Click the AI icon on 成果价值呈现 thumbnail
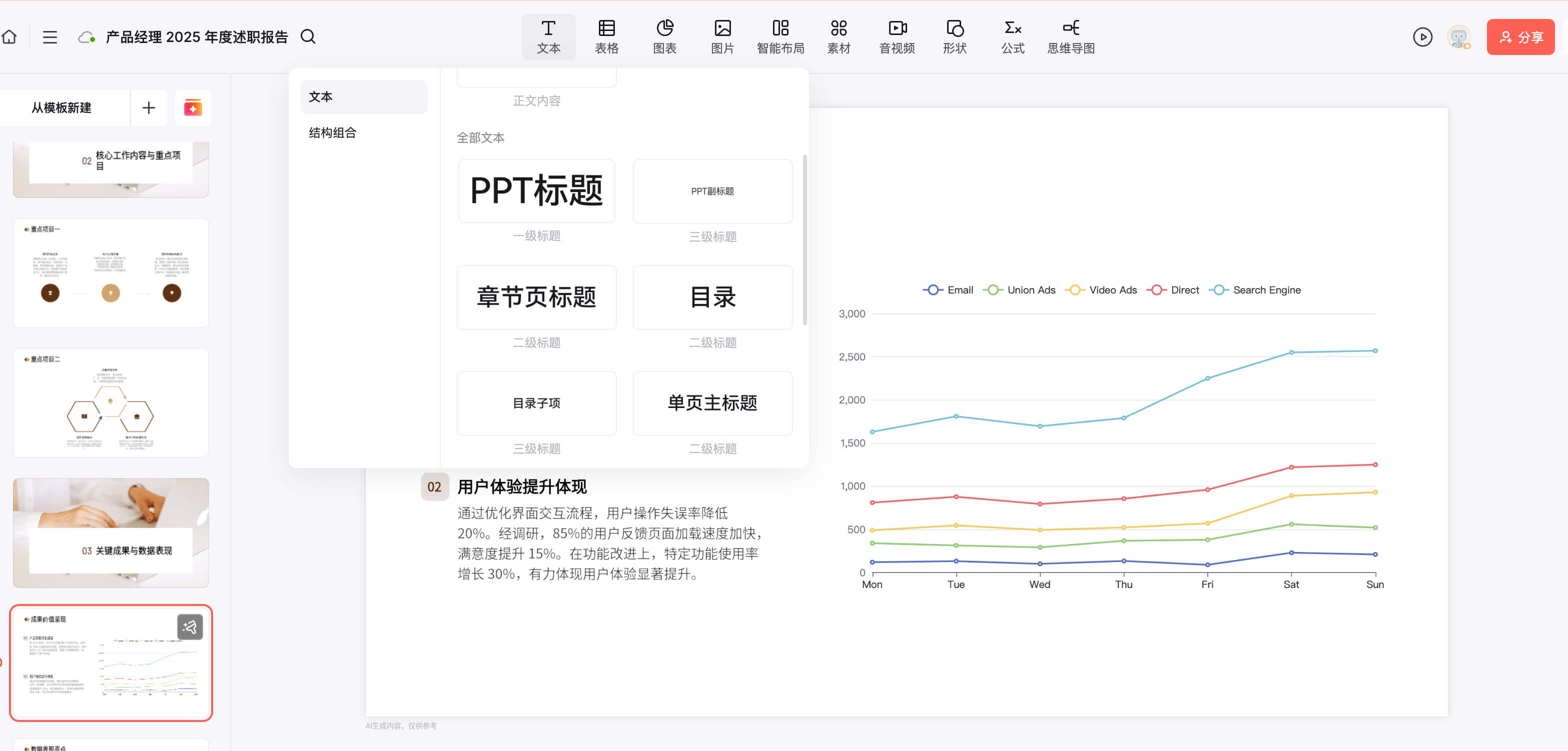The width and height of the screenshot is (1568, 751). 190,627
